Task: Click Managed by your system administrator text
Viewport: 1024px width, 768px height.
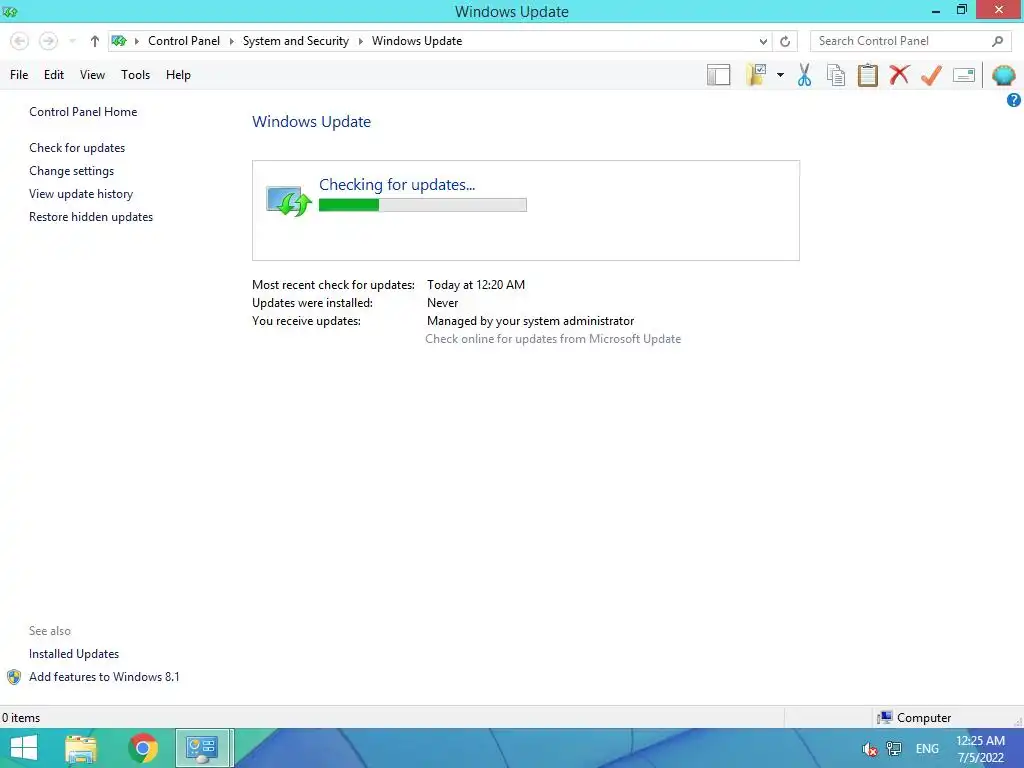Action: coord(530,321)
